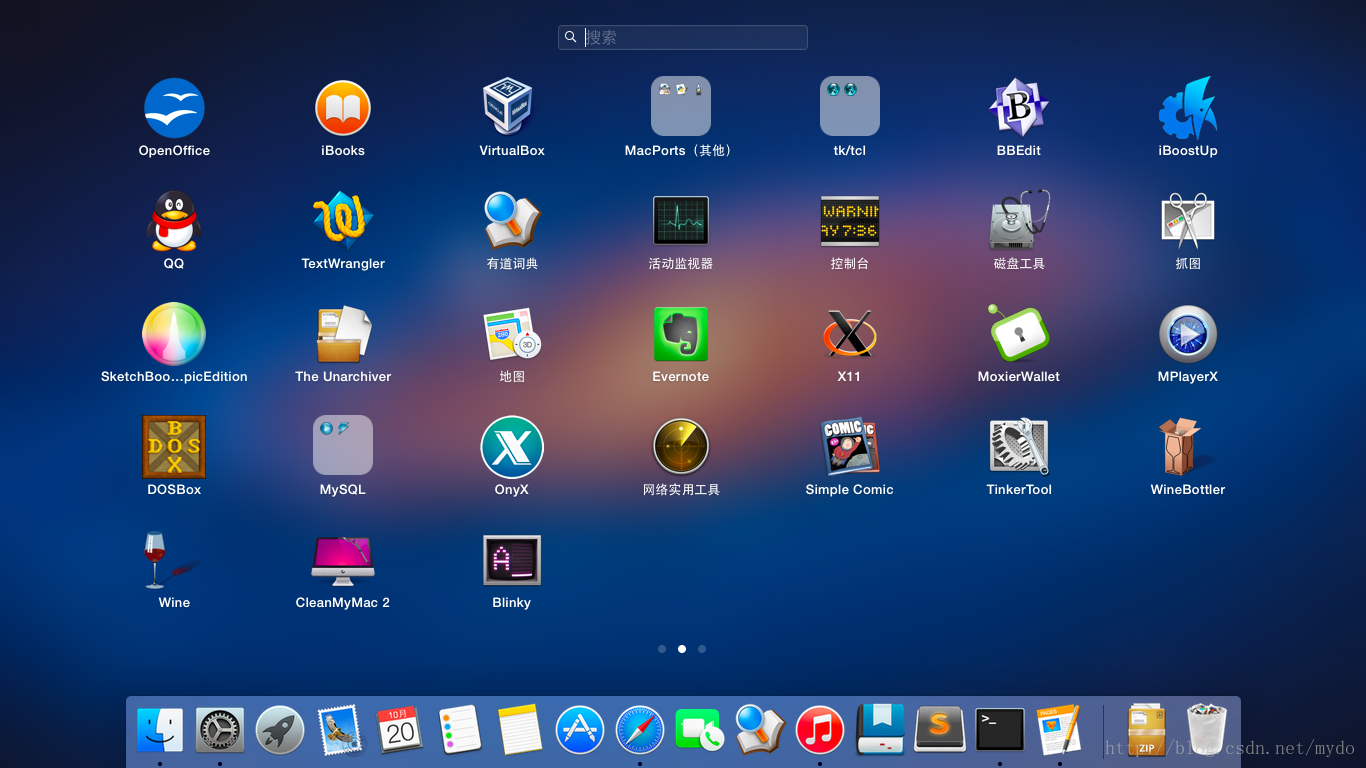
Task: Go to the first Launchpad page dot
Action: (662, 649)
